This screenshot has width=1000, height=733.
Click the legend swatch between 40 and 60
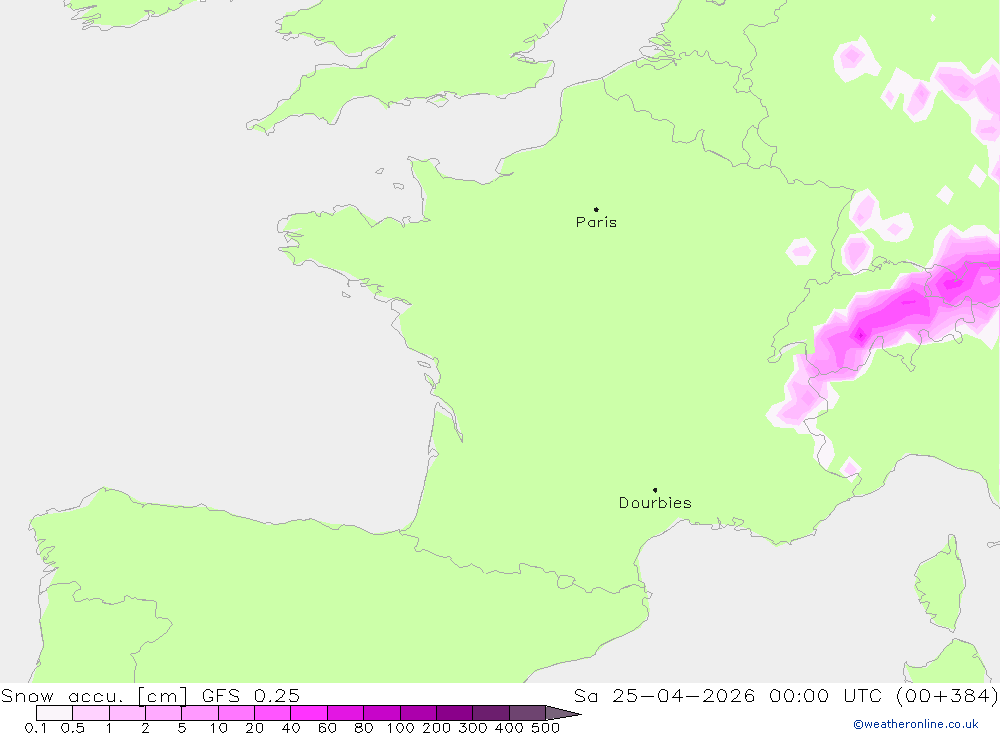click(309, 713)
